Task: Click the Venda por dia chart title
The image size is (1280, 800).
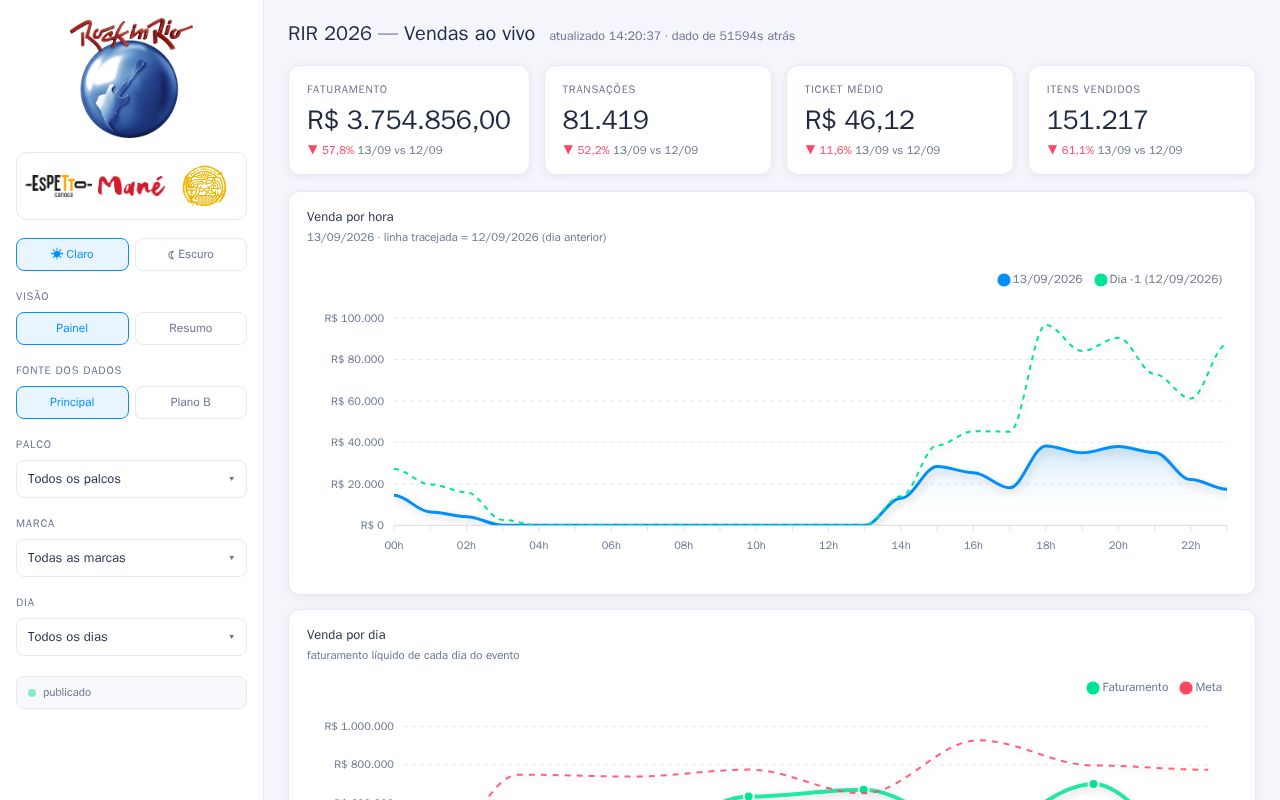Action: pos(346,635)
